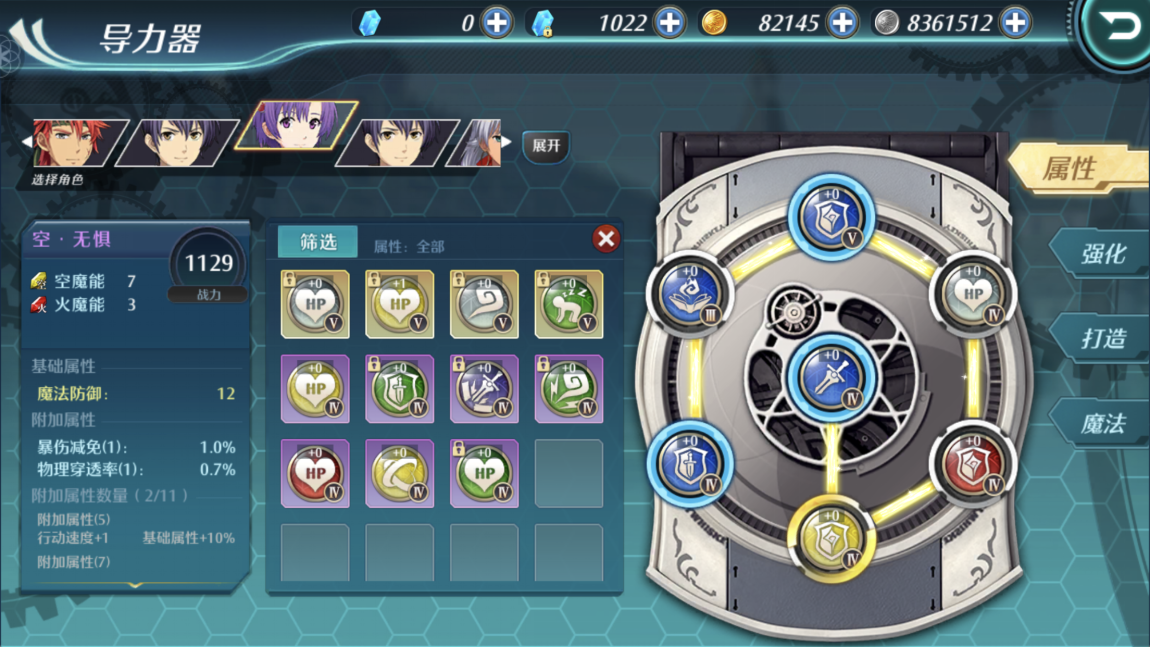Expand attribute panel bottom arrow
1150x647 pixels.
click(135, 585)
